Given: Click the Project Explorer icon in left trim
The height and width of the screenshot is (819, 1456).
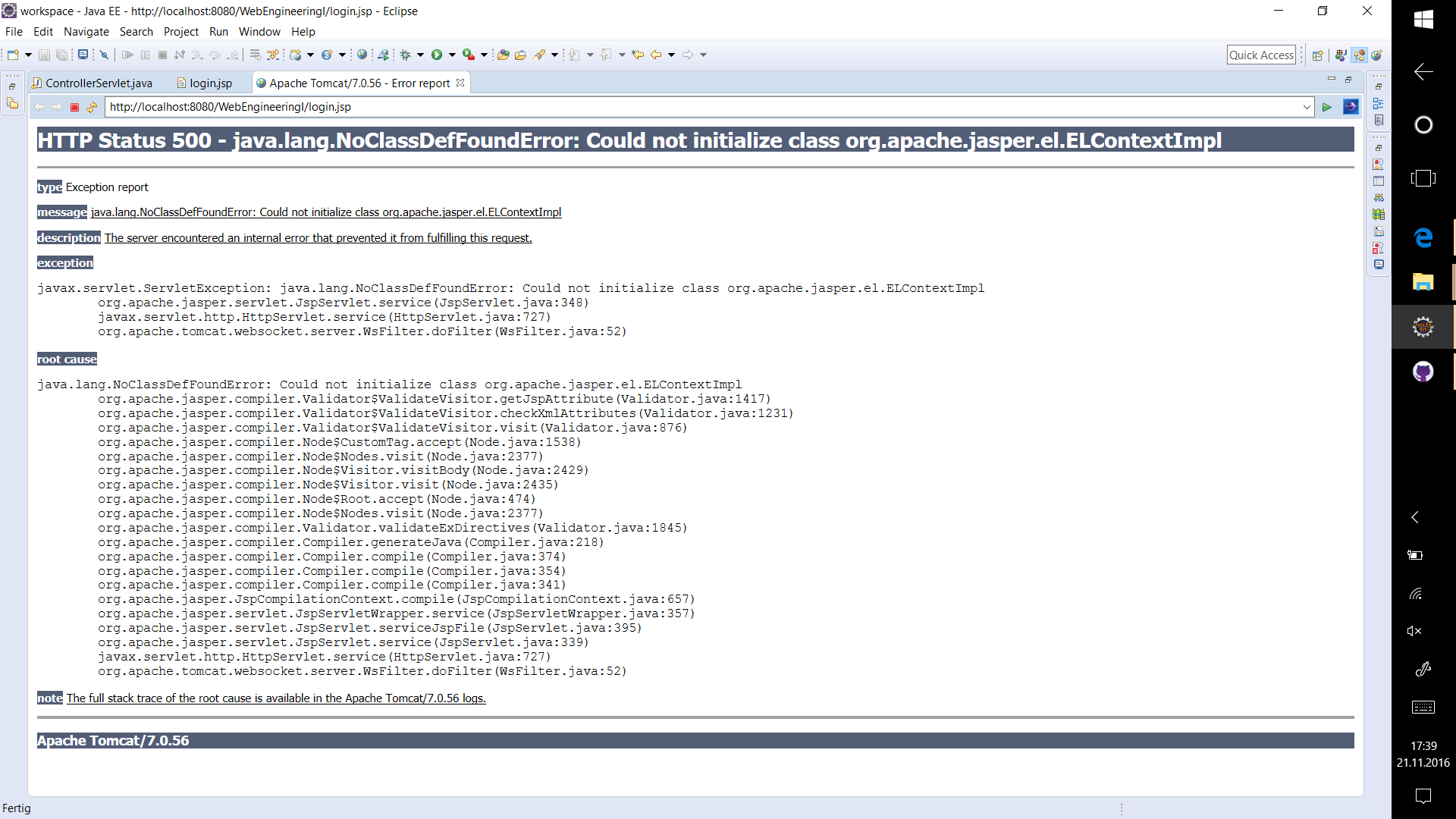Looking at the screenshot, I should tap(13, 104).
